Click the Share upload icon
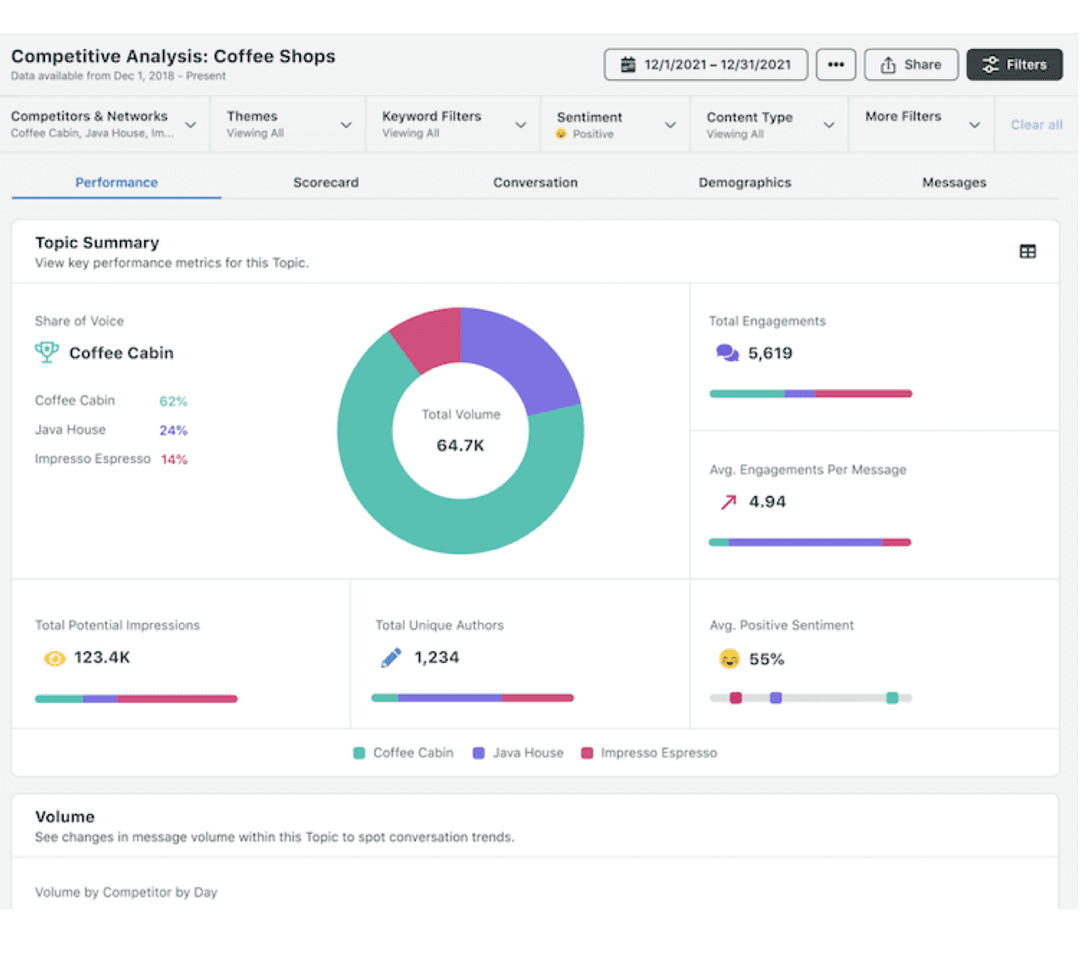 889,65
